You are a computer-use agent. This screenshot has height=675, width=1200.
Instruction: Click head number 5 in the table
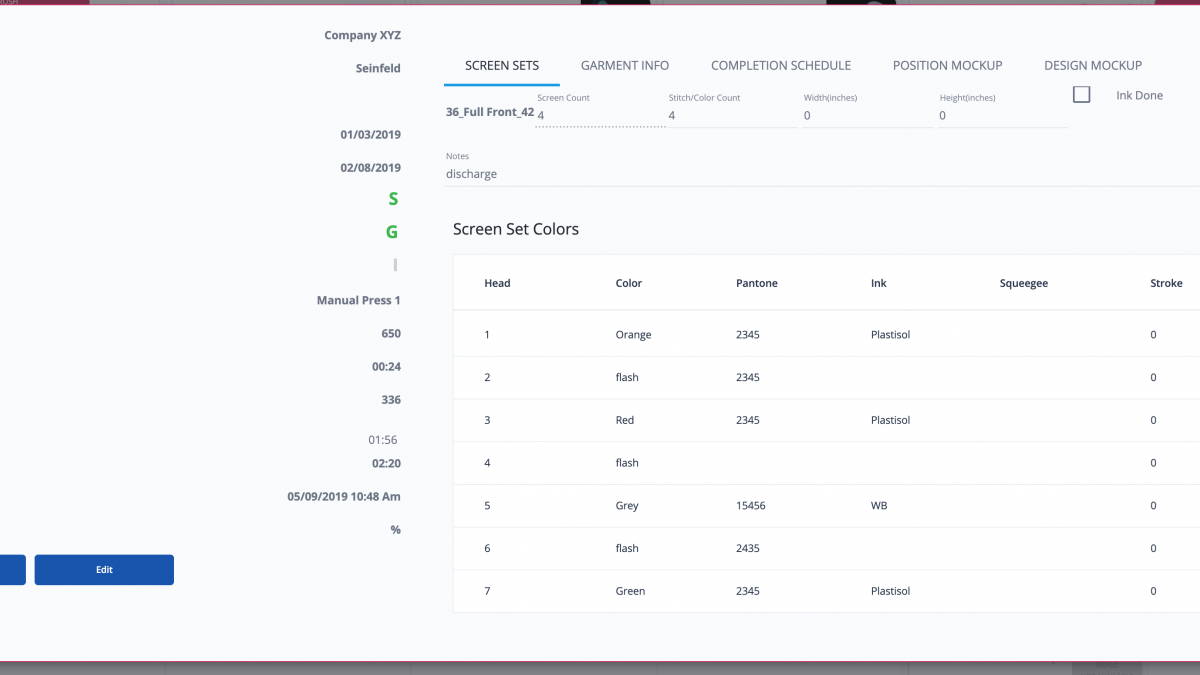[x=487, y=506]
